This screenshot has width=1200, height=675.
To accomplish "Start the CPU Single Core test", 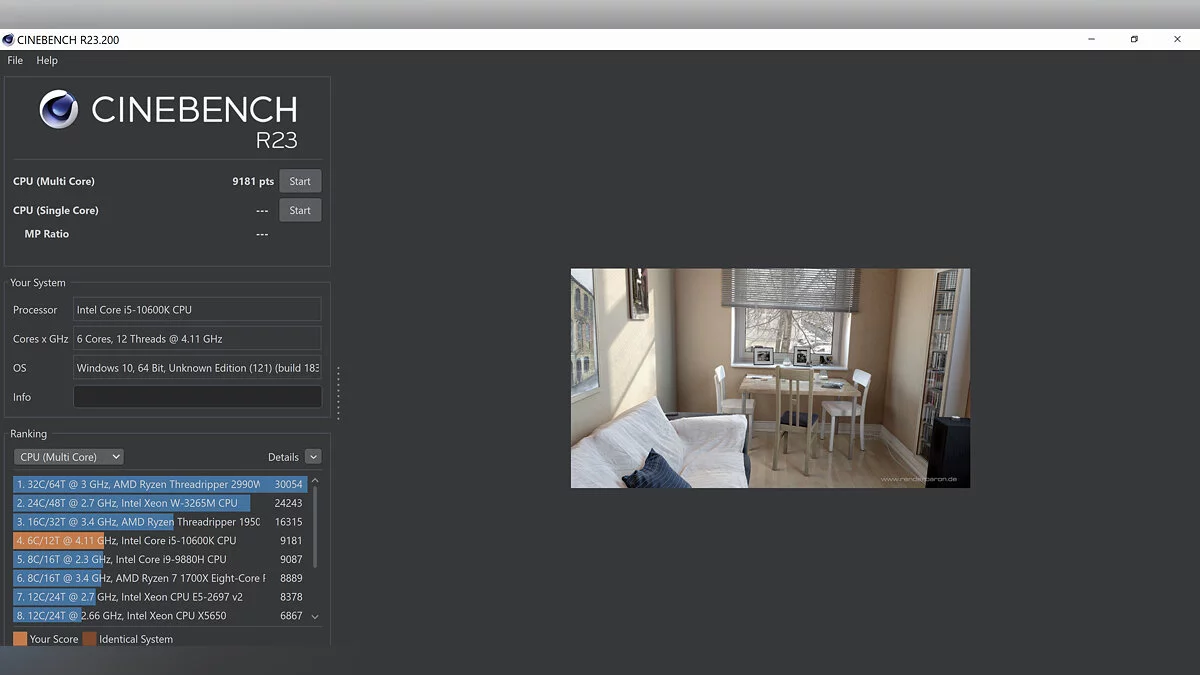I will pos(300,210).
